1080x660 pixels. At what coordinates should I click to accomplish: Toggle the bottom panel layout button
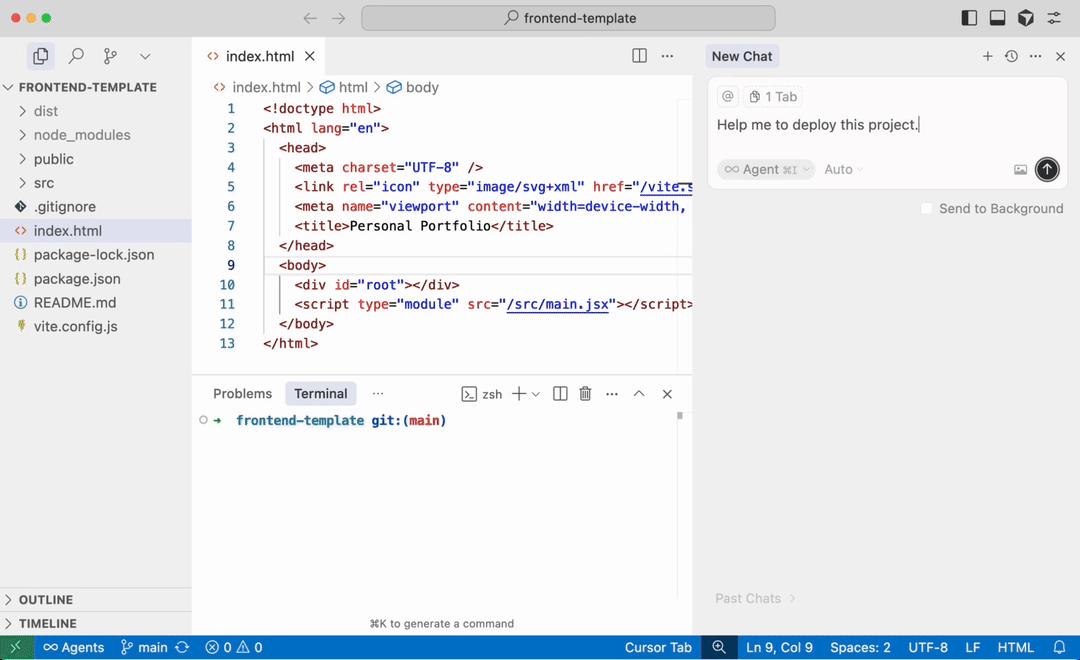(997, 18)
